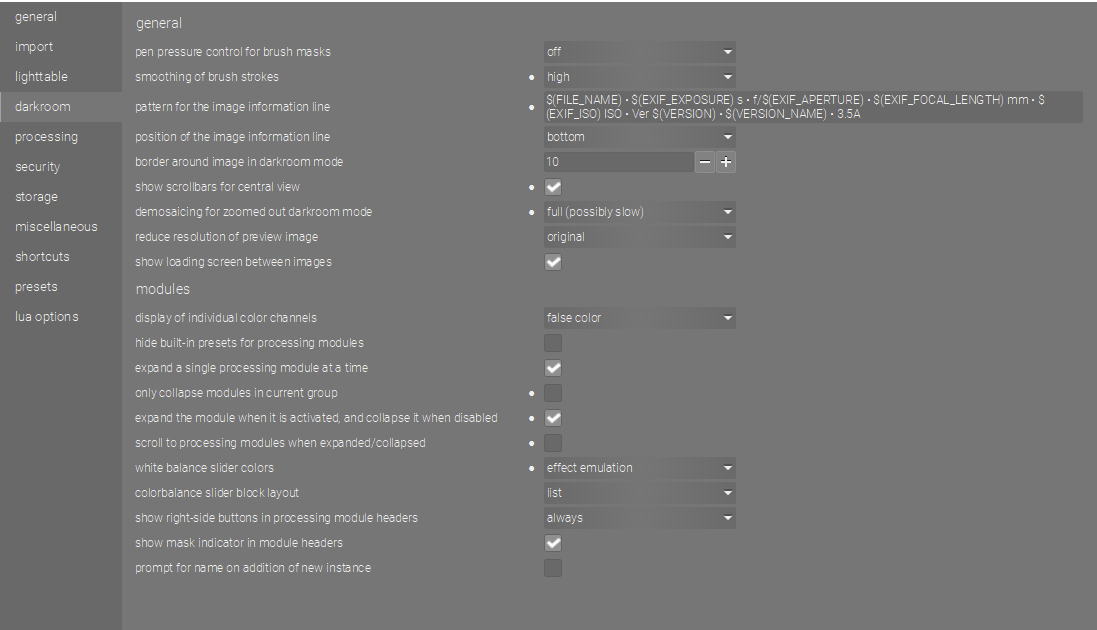Image resolution: width=1097 pixels, height=630 pixels.
Task: Open white balance slider colors dropdown
Action: pos(640,468)
